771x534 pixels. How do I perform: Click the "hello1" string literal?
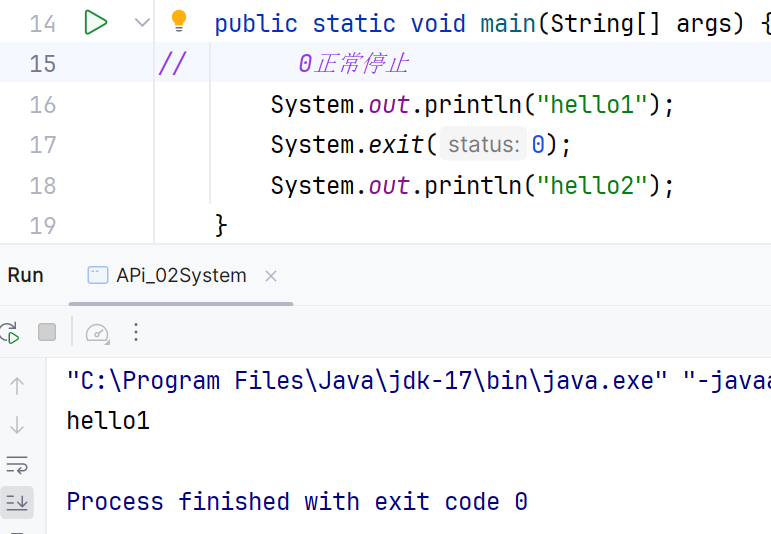[592, 105]
